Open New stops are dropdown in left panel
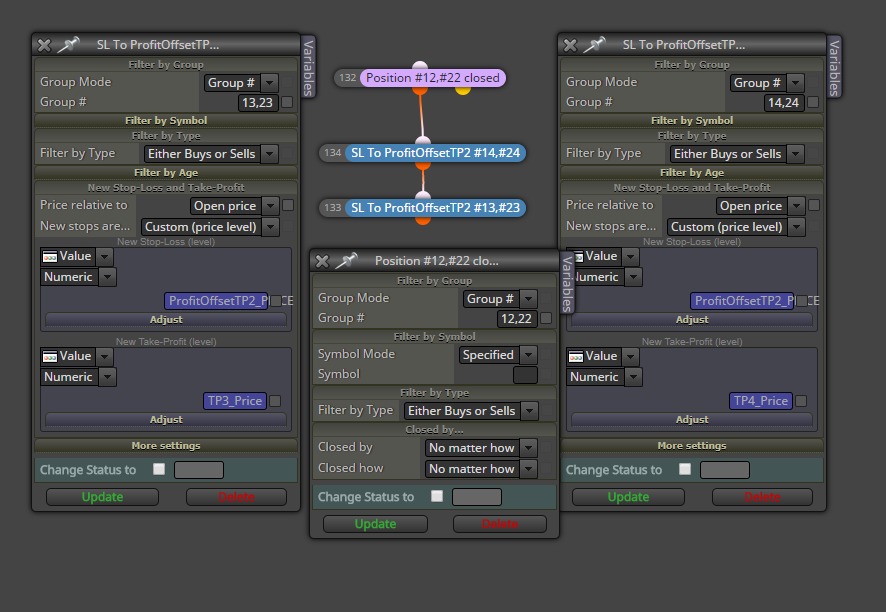 (271, 227)
